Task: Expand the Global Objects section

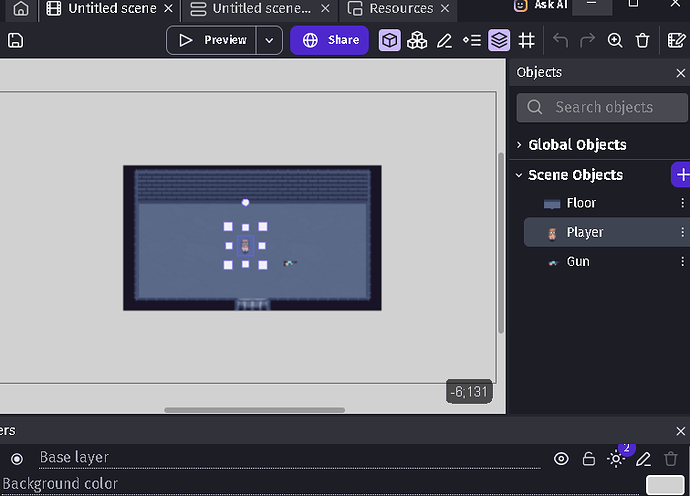Action: [x=519, y=145]
